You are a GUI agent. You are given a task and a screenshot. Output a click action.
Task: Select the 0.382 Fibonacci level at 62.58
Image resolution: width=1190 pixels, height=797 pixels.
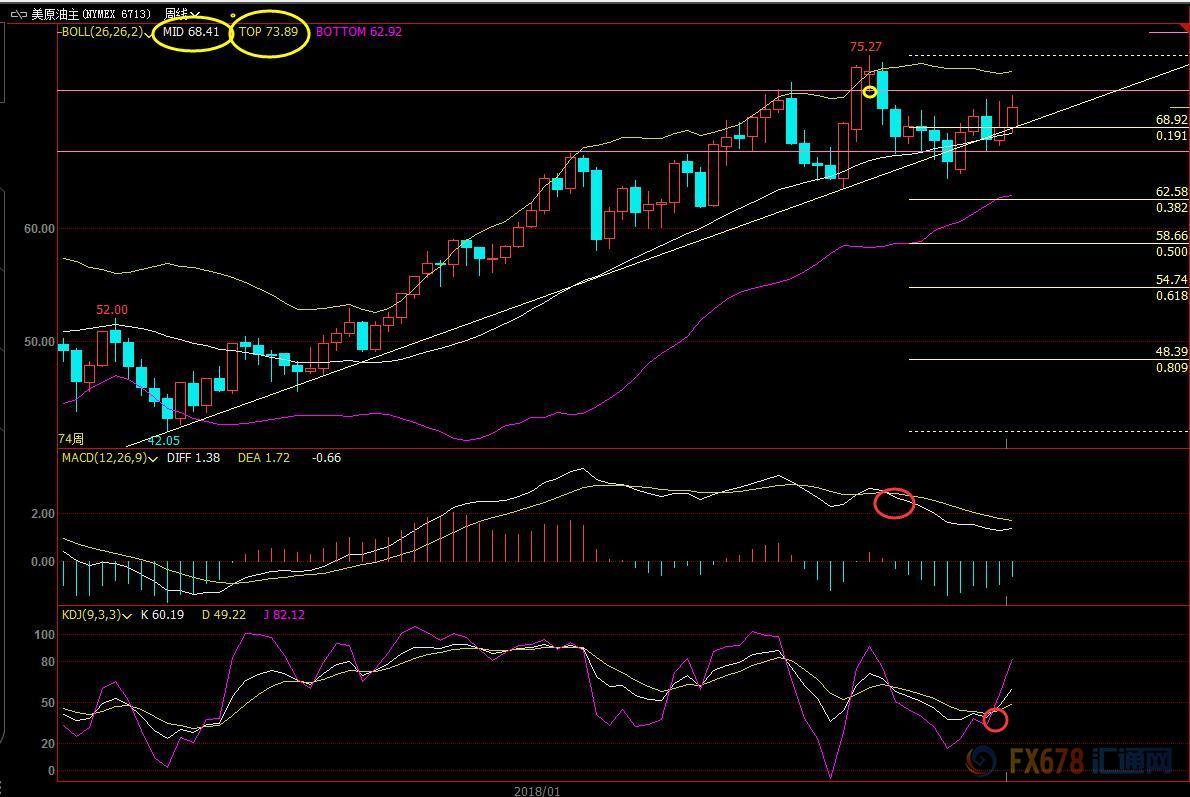pos(1171,208)
